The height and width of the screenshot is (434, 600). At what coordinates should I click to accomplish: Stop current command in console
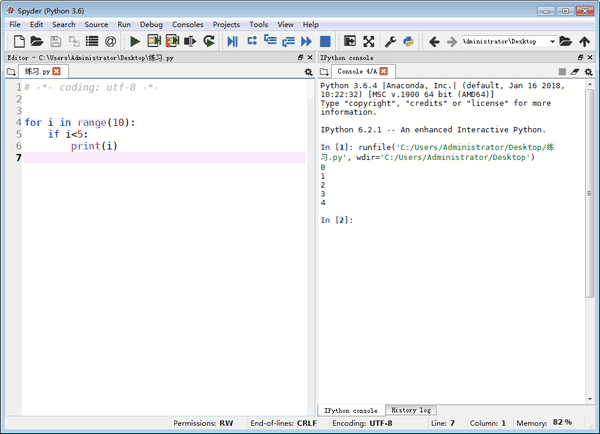562,72
